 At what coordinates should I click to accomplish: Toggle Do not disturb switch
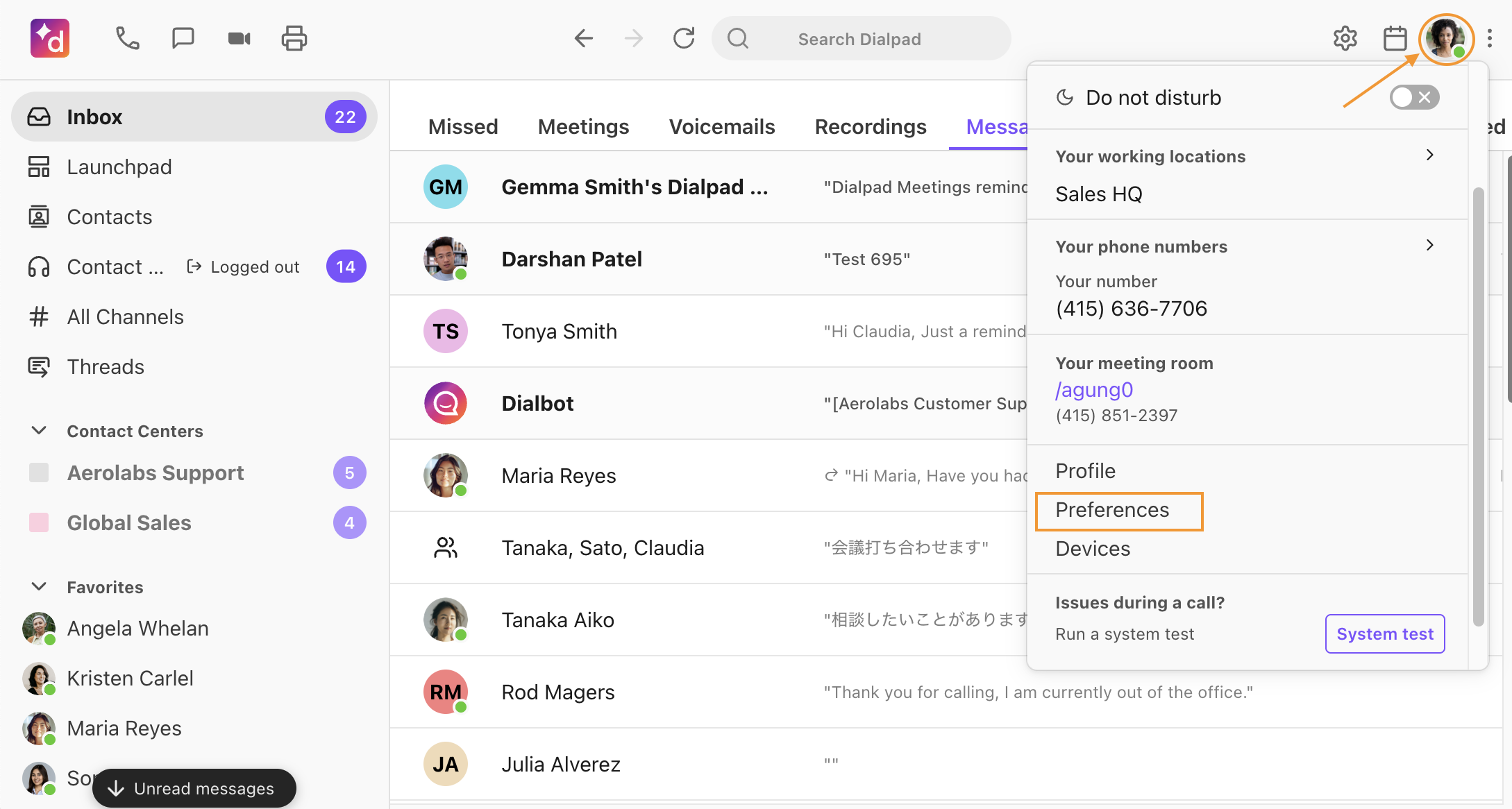[1414, 97]
